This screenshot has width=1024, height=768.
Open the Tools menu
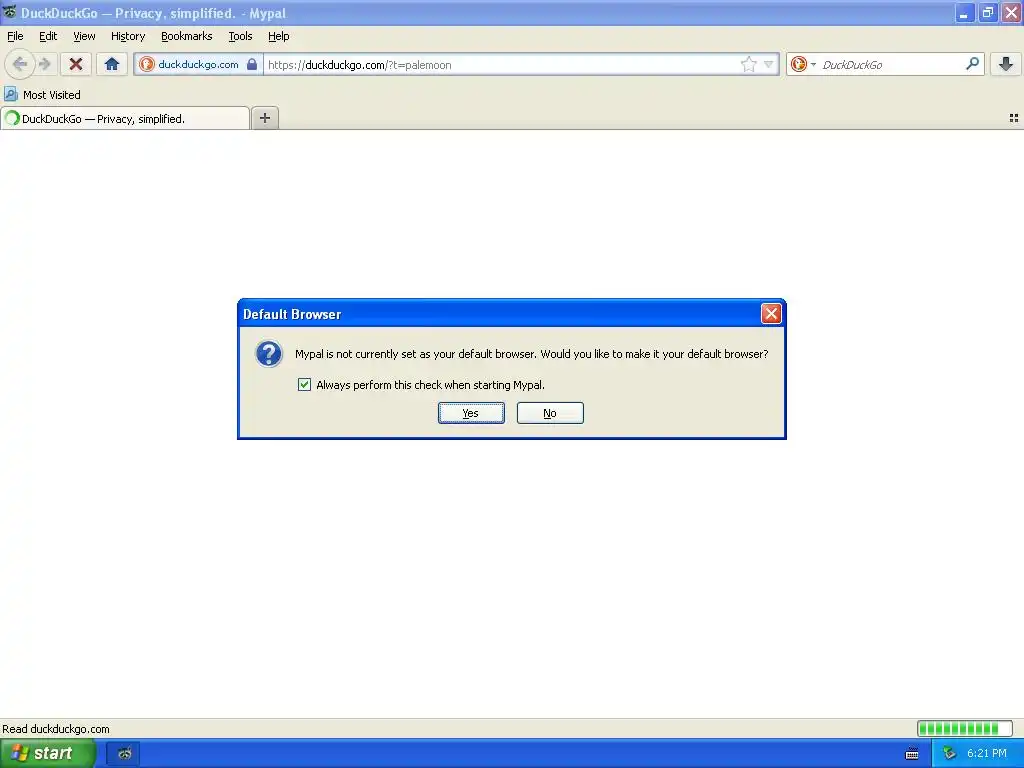(240, 36)
